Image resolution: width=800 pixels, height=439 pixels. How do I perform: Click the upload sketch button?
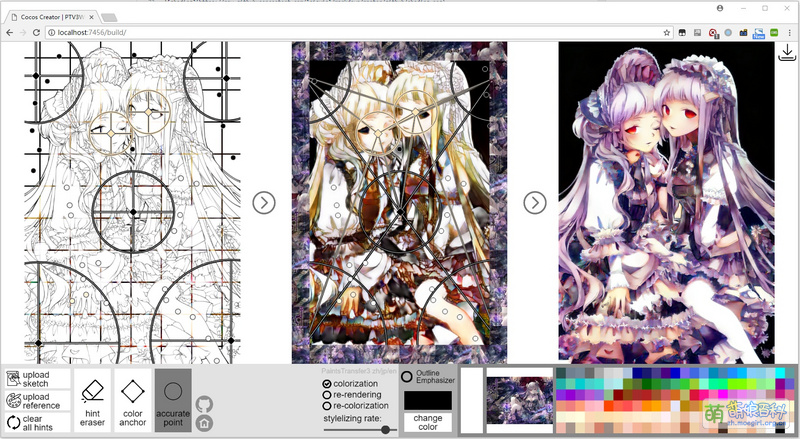pos(36,379)
